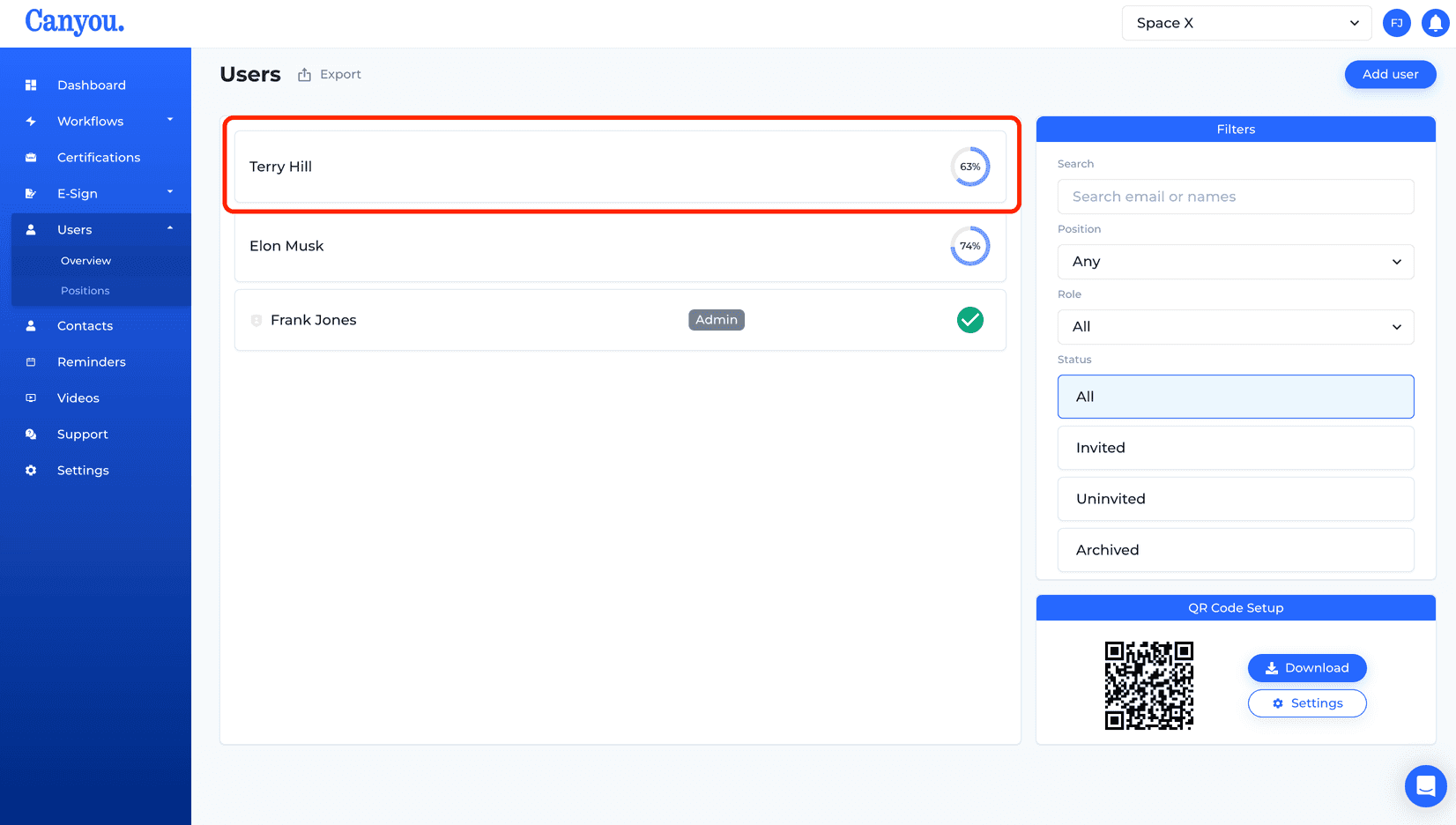This screenshot has height=825, width=1456.
Task: Click the export share icon beside Users
Action: click(304, 75)
